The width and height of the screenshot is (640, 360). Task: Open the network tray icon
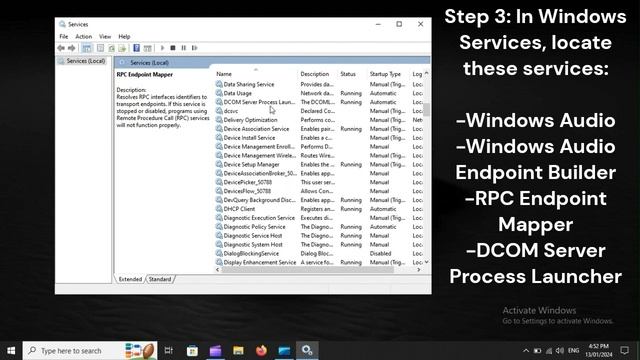pyautogui.click(x=549, y=351)
